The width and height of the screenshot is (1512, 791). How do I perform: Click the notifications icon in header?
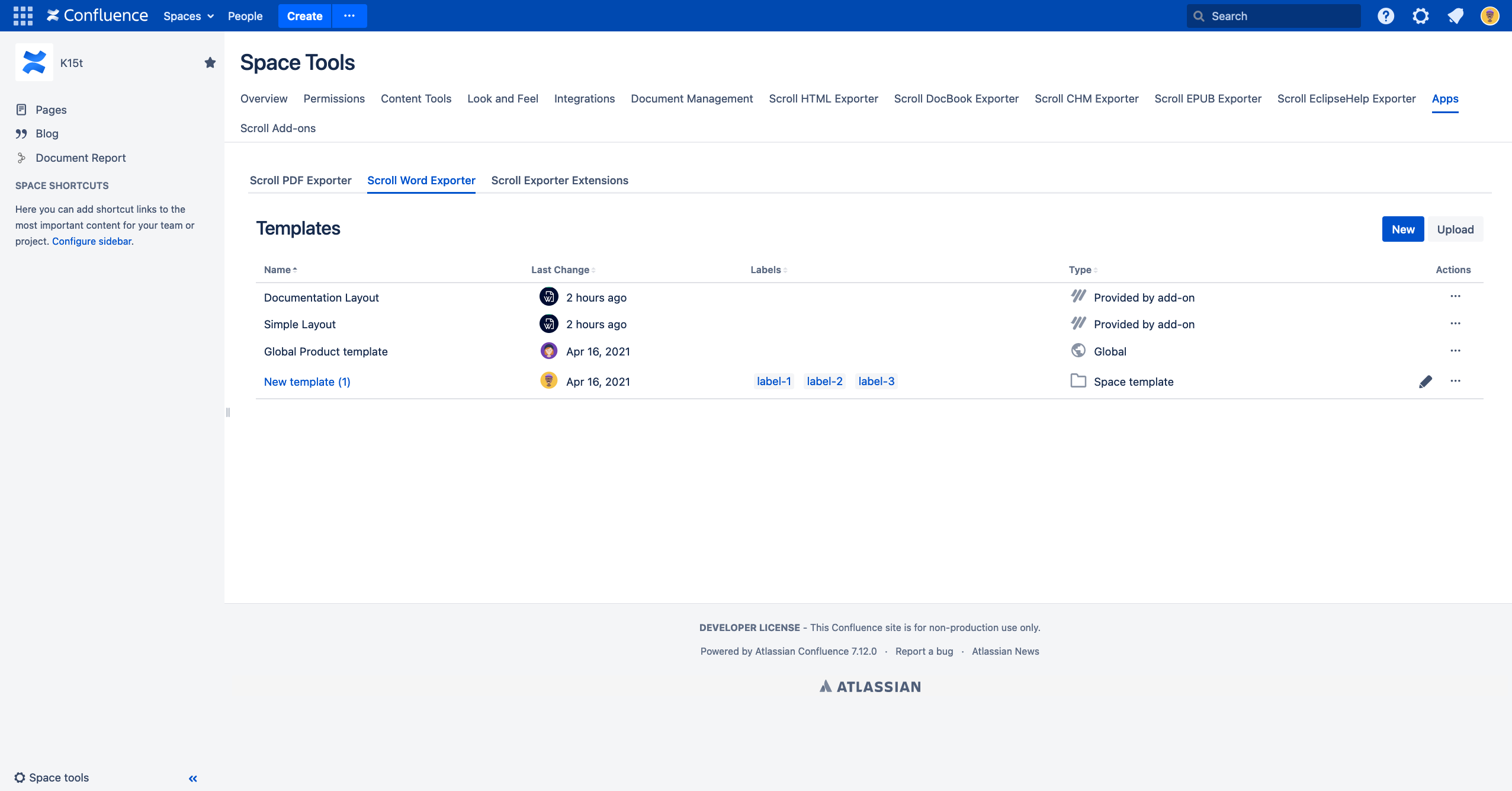click(1455, 16)
